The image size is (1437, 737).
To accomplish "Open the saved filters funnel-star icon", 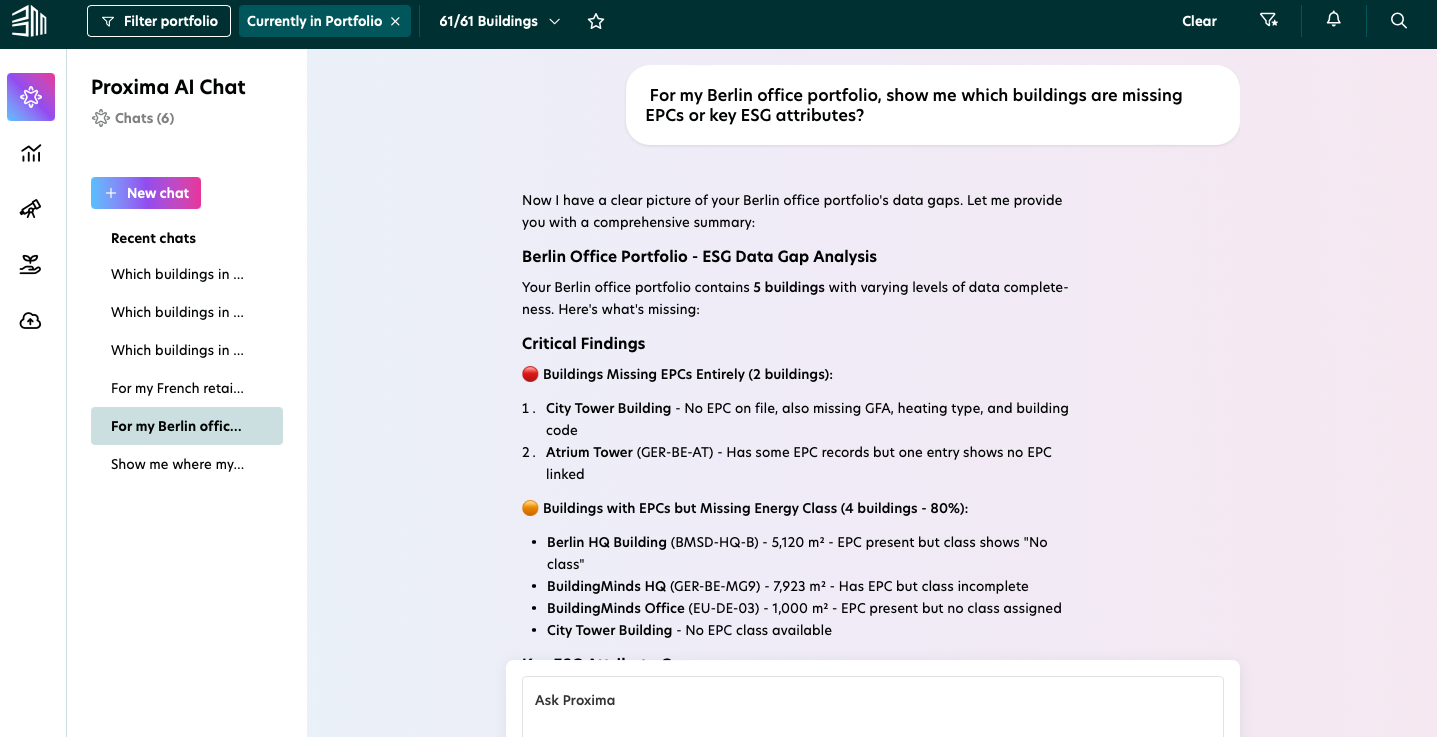I will coord(1269,21).
